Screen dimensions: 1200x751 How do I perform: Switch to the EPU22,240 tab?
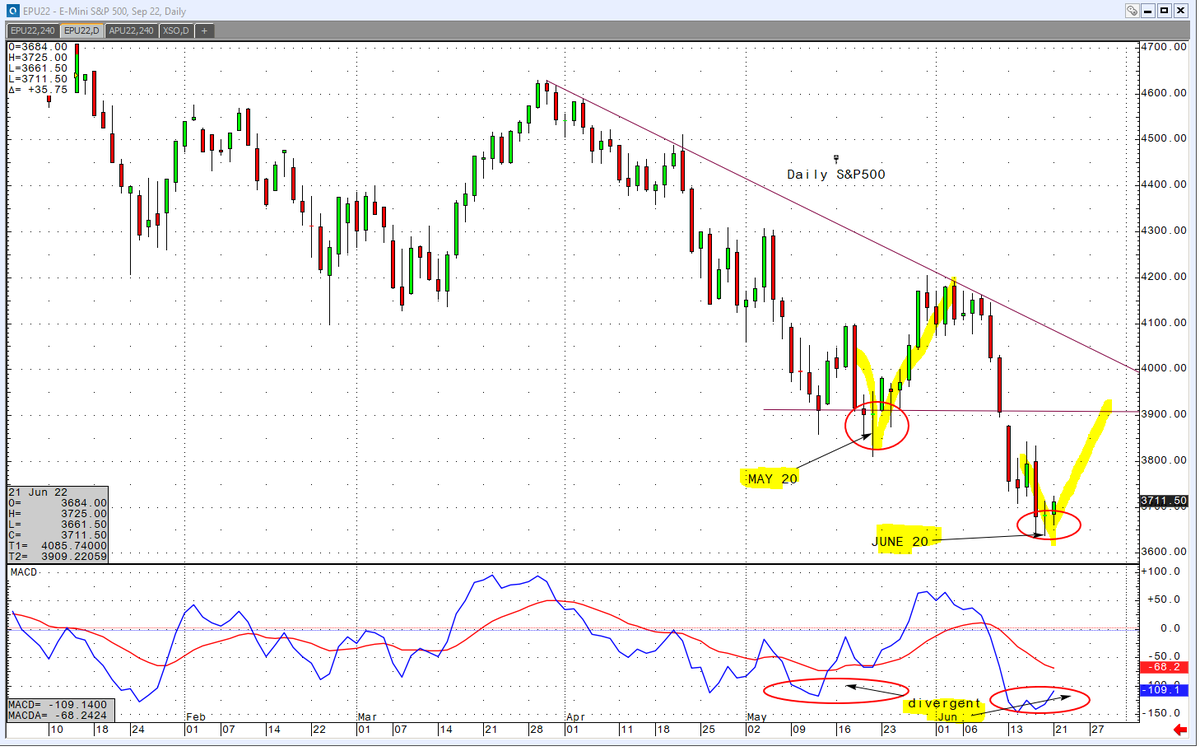[33, 31]
